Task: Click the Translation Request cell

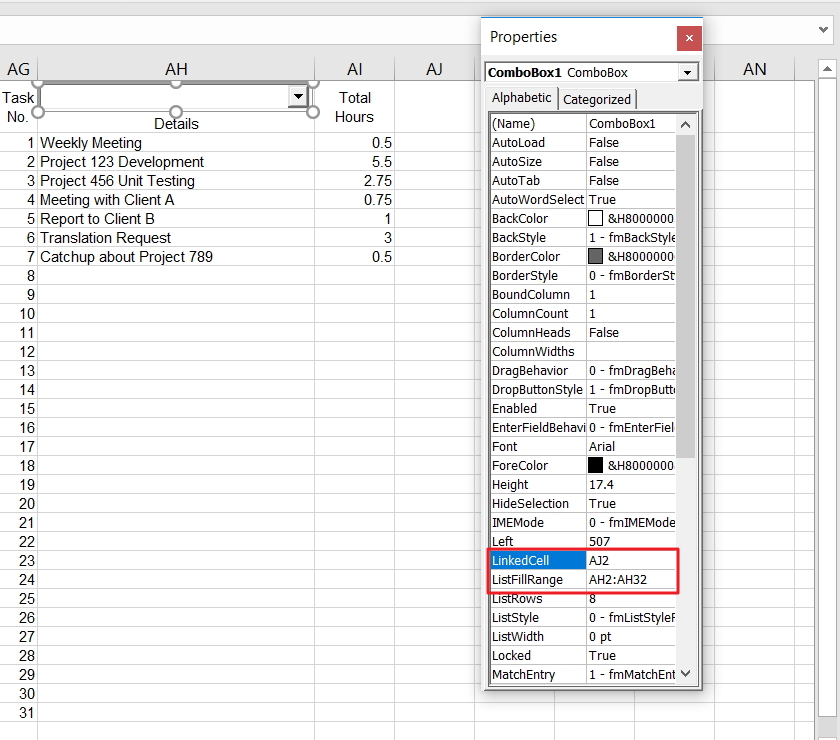Action: (176, 238)
